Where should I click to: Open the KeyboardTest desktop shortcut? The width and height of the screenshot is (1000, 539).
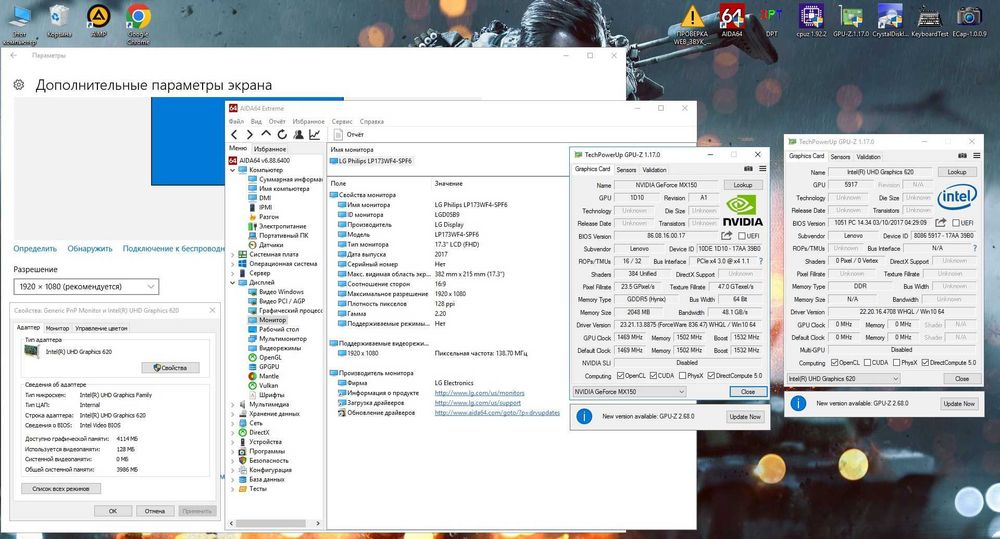[929, 20]
